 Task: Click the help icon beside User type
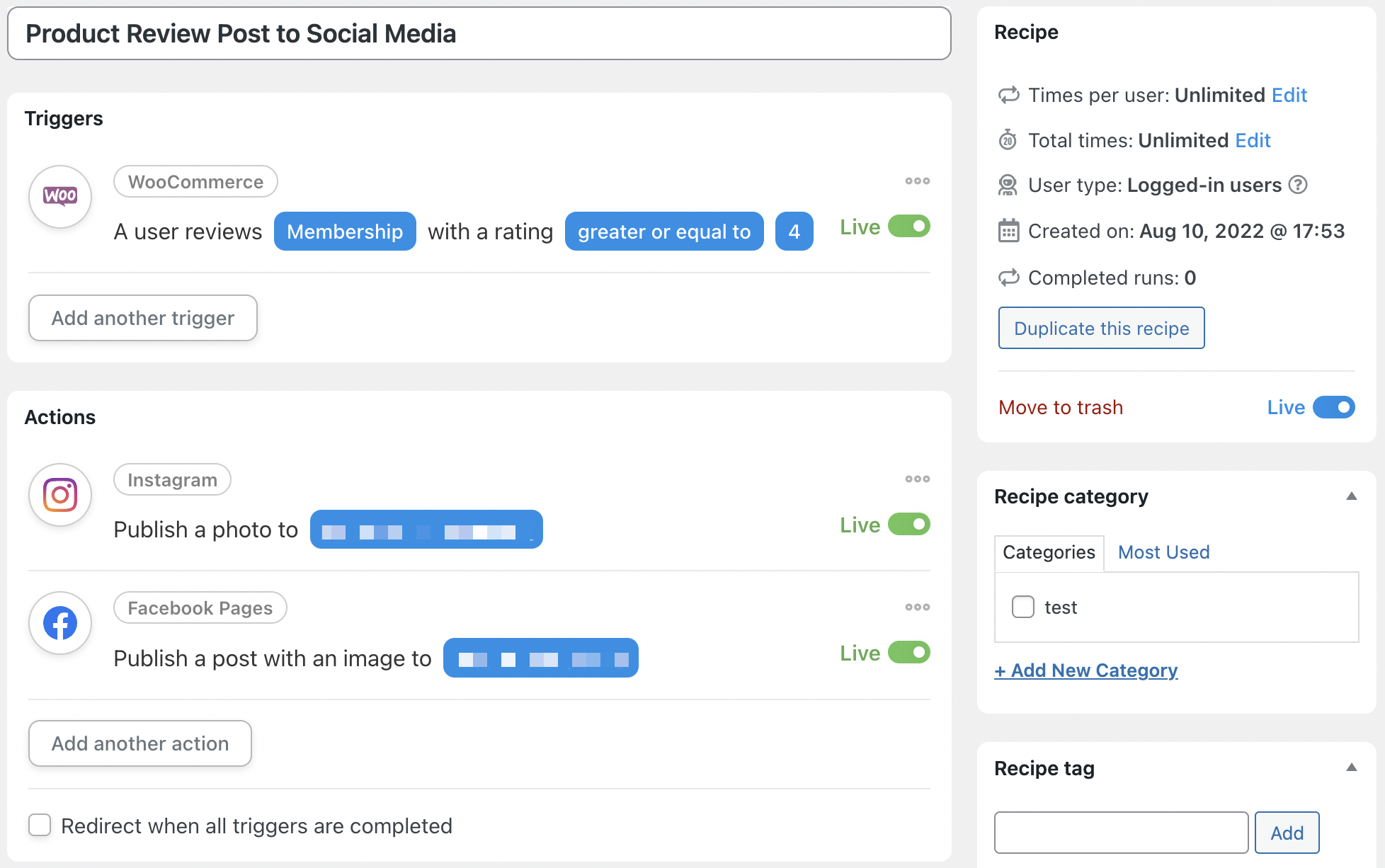(1297, 185)
